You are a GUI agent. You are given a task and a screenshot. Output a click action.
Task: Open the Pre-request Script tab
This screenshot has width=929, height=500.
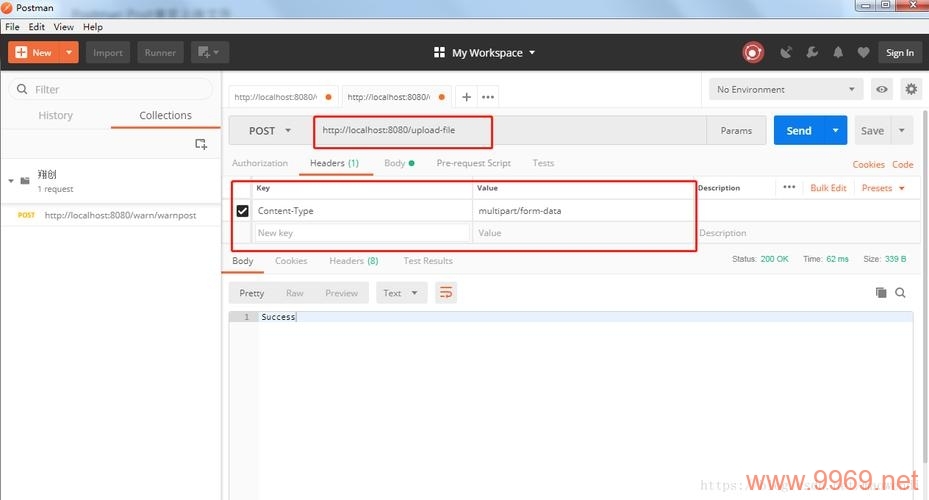473,163
